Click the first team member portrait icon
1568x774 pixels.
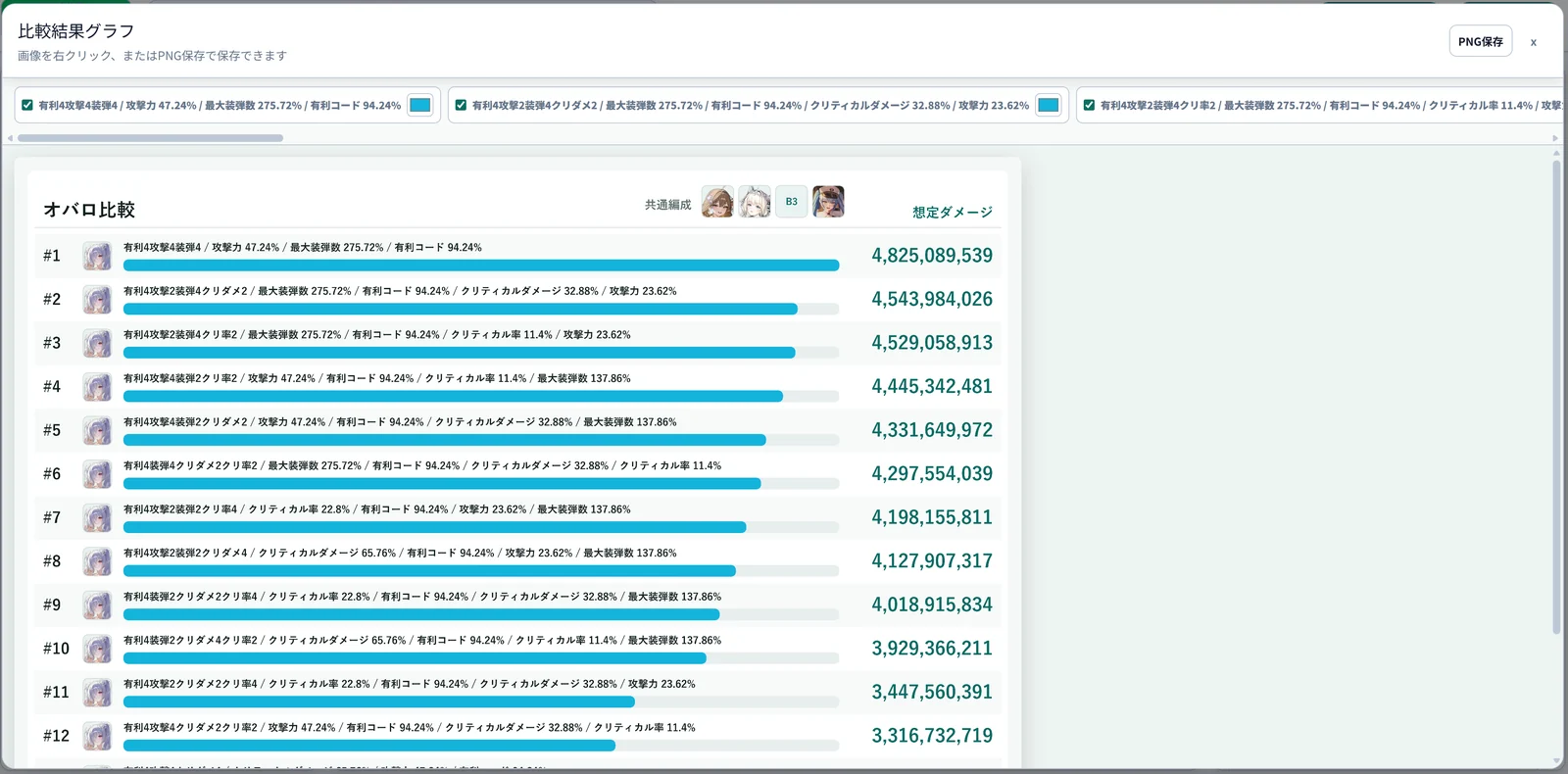[x=717, y=202]
